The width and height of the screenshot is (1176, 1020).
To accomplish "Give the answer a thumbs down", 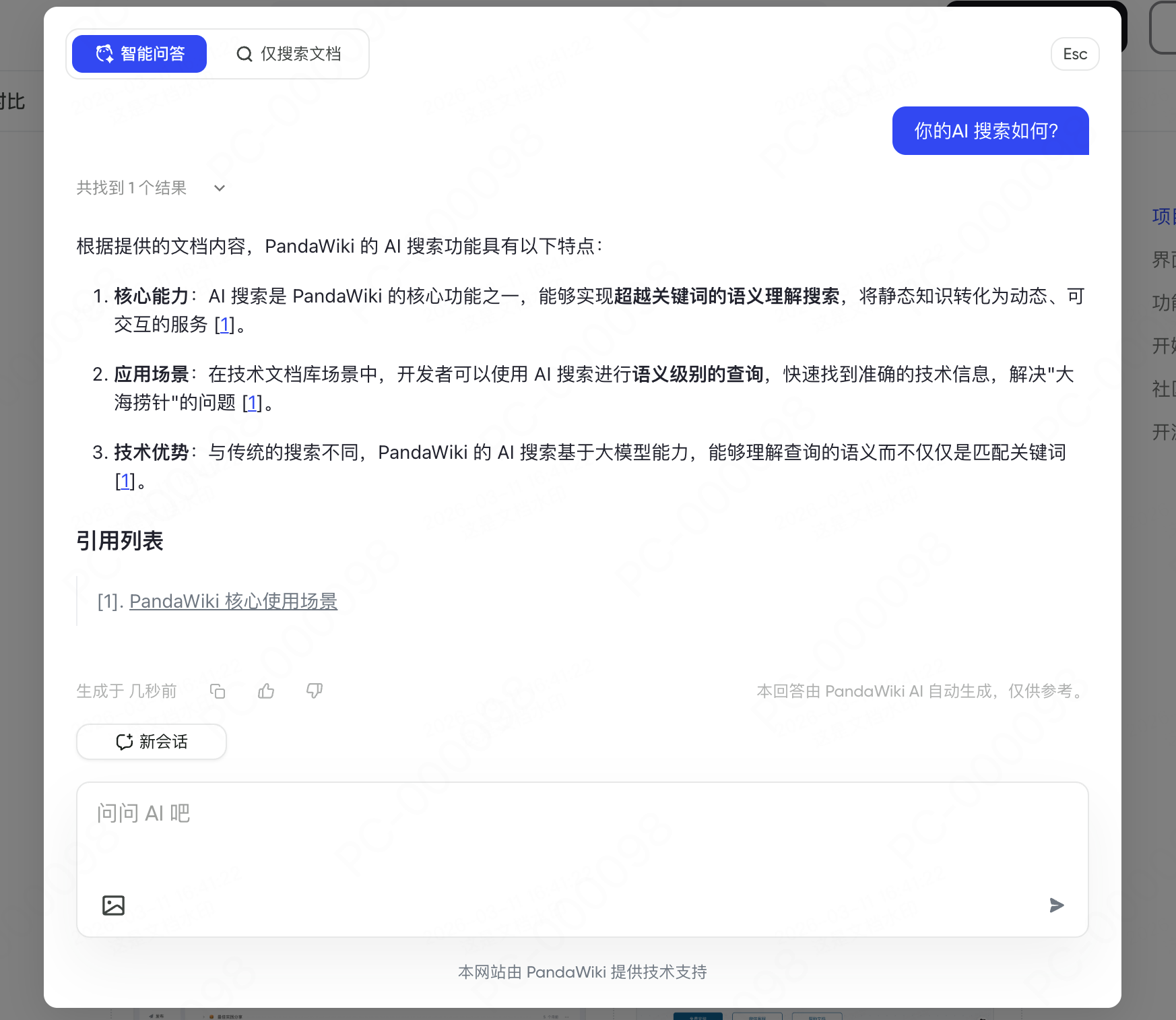I will (315, 691).
